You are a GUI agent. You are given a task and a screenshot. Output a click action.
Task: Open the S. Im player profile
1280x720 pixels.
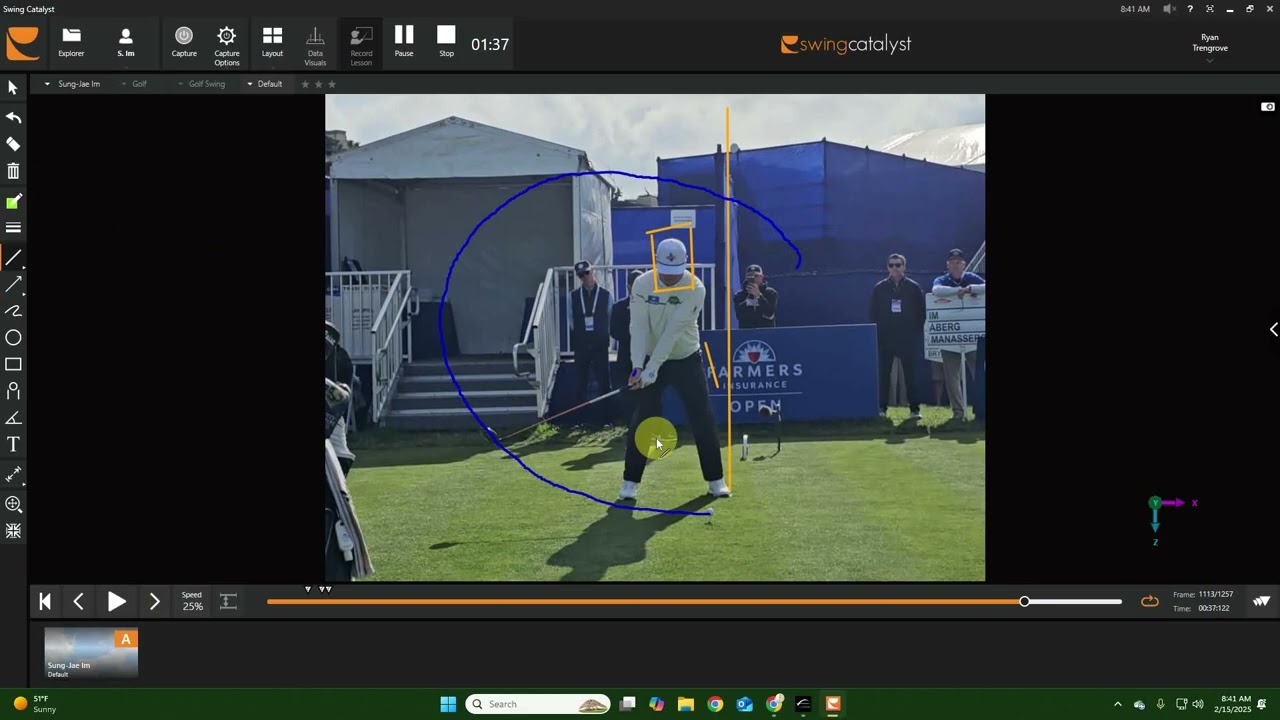pos(125,43)
